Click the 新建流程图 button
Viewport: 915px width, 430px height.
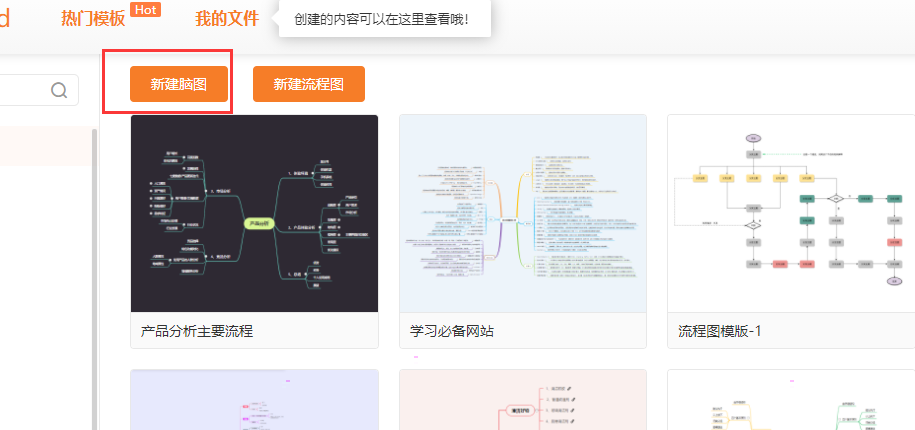click(308, 85)
